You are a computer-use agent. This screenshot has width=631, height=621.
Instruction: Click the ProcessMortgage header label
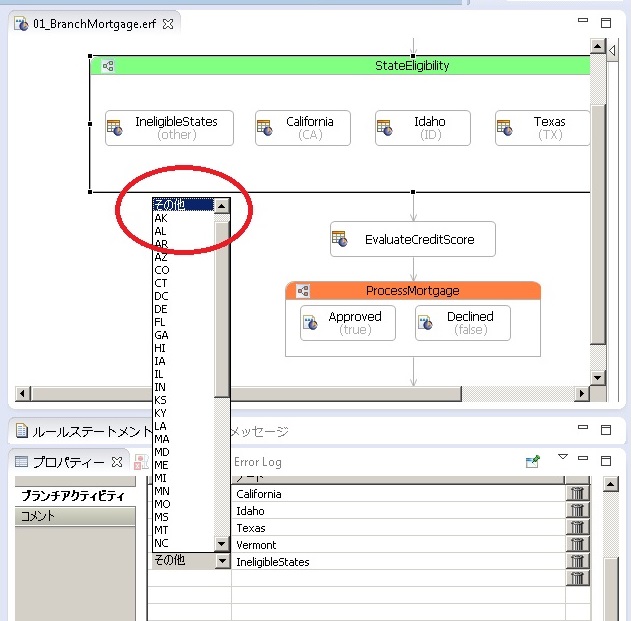[x=412, y=291]
